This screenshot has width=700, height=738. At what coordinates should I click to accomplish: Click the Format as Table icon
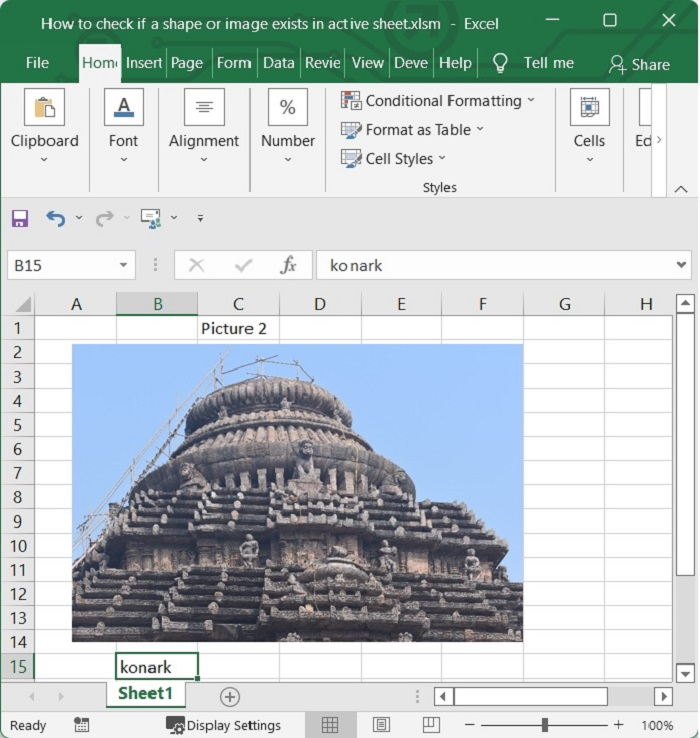point(351,130)
